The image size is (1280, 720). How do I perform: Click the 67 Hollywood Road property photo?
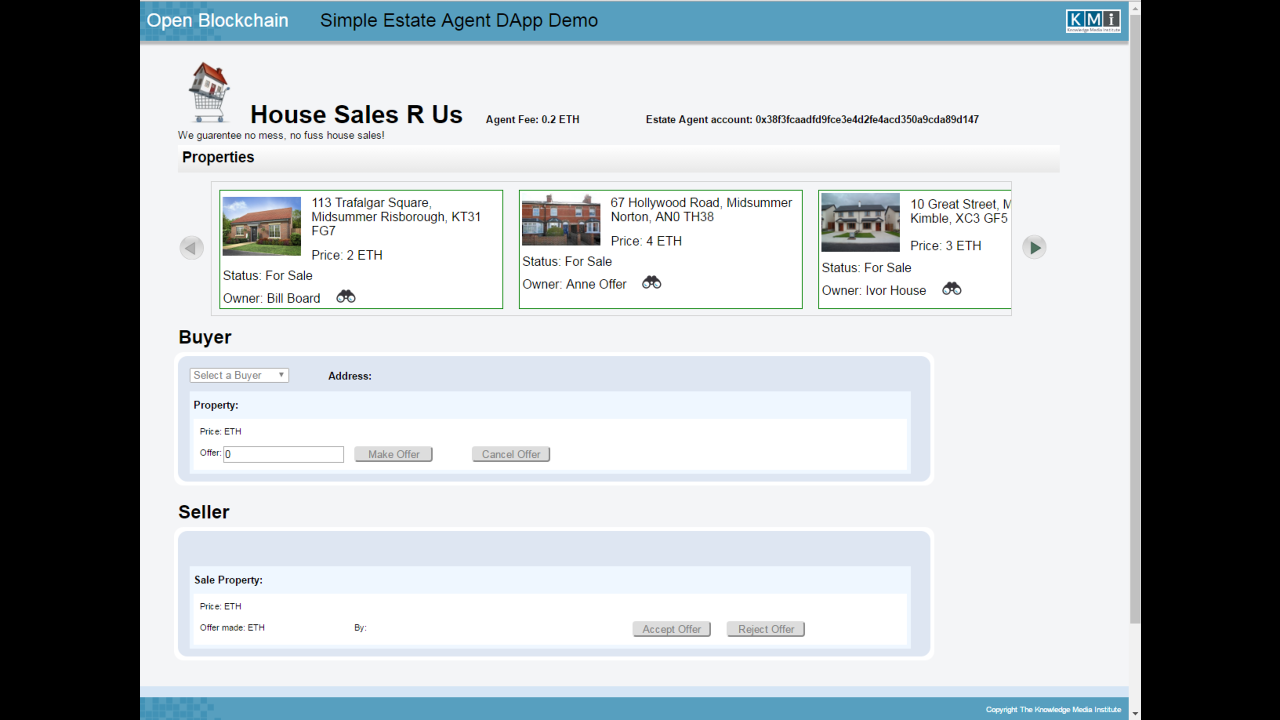coord(561,218)
